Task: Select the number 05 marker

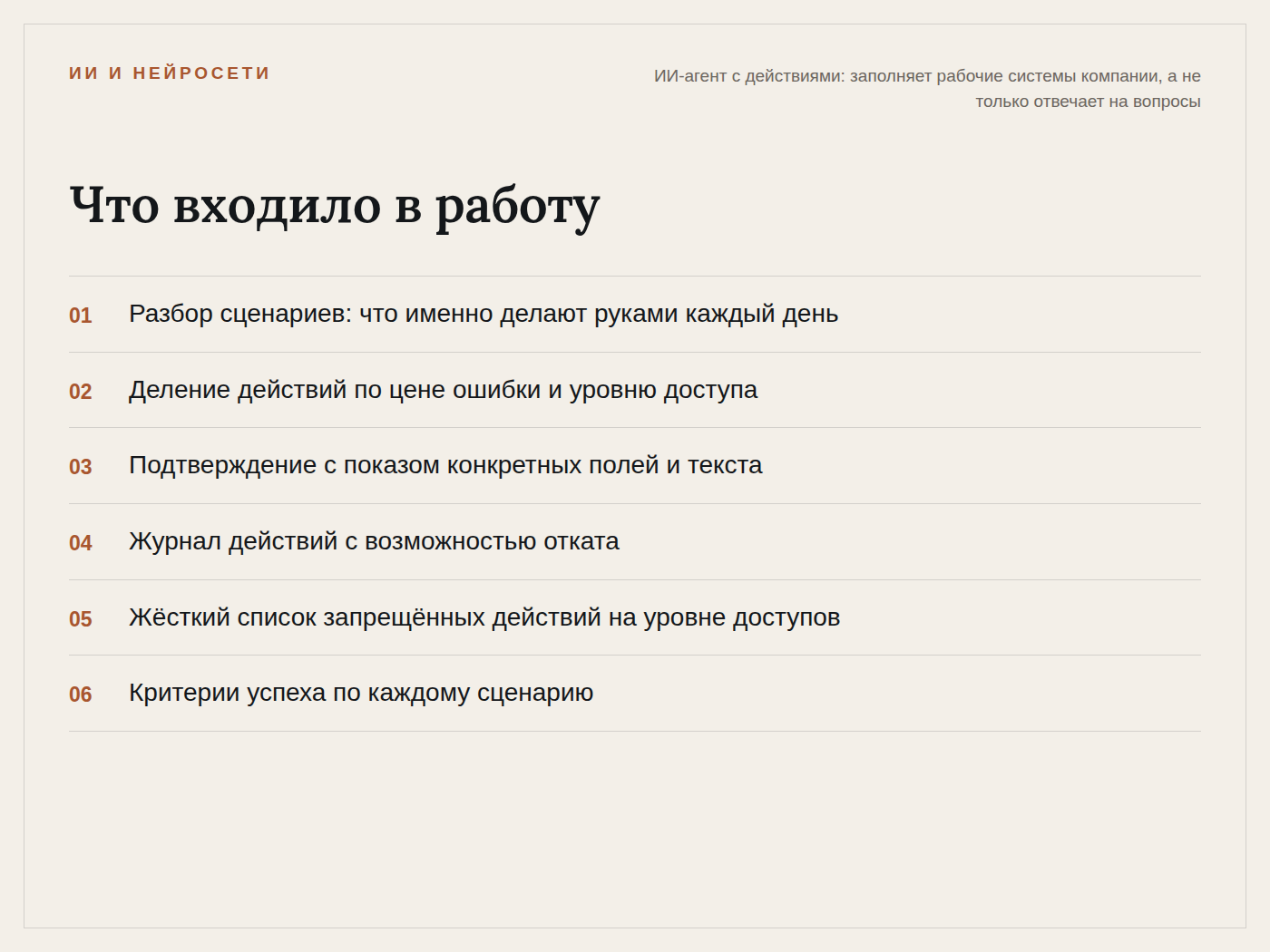Action: click(81, 619)
